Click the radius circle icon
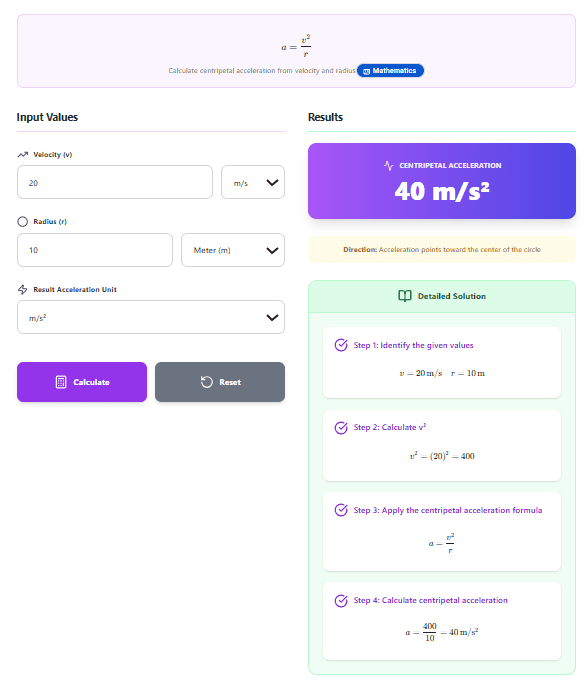The image size is (586, 690). (x=22, y=221)
